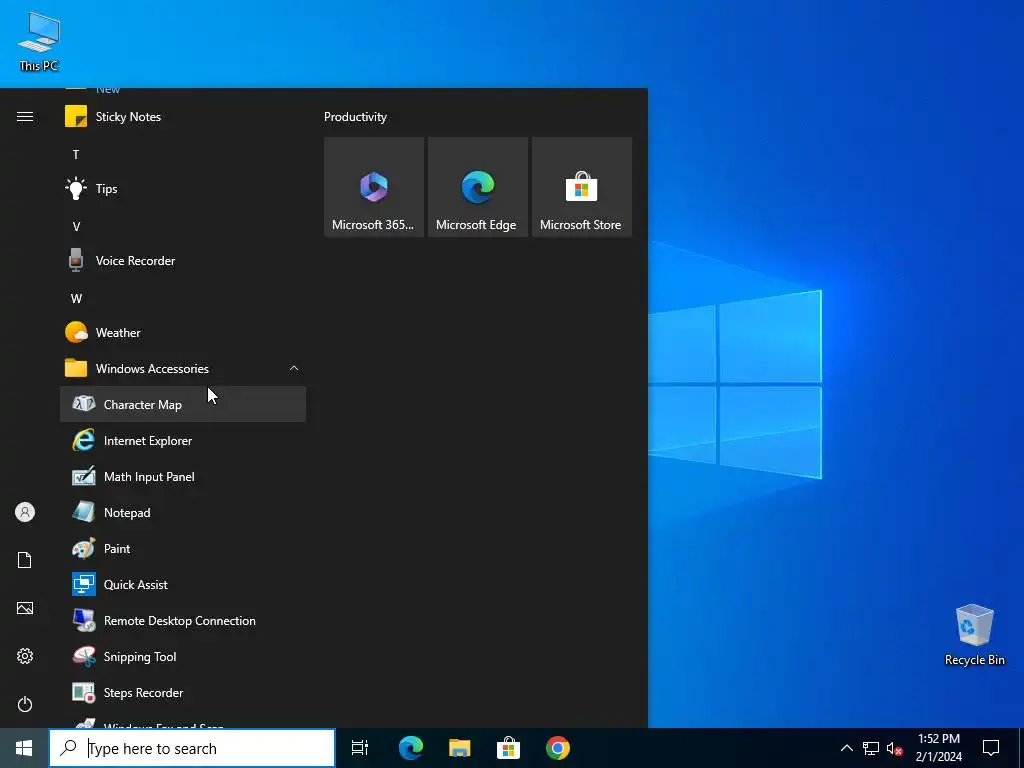
Task: Select the This PC desktop icon
Action: pyautogui.click(x=39, y=42)
